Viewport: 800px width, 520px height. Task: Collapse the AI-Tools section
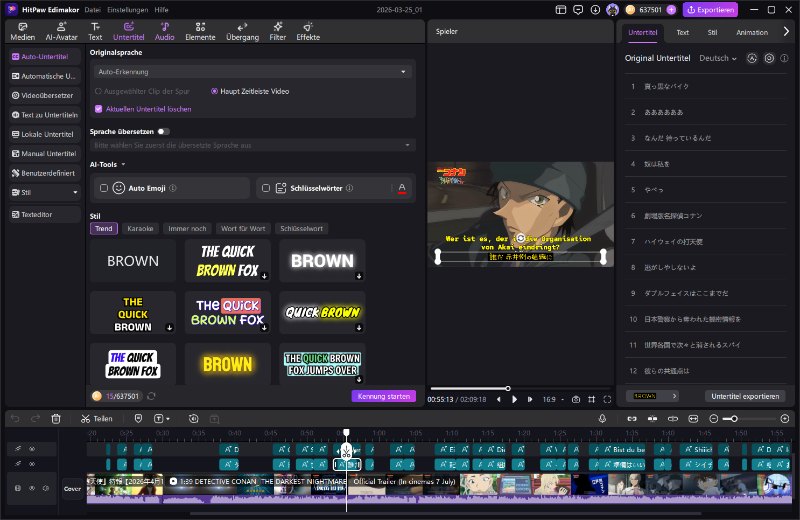pyautogui.click(x=123, y=164)
